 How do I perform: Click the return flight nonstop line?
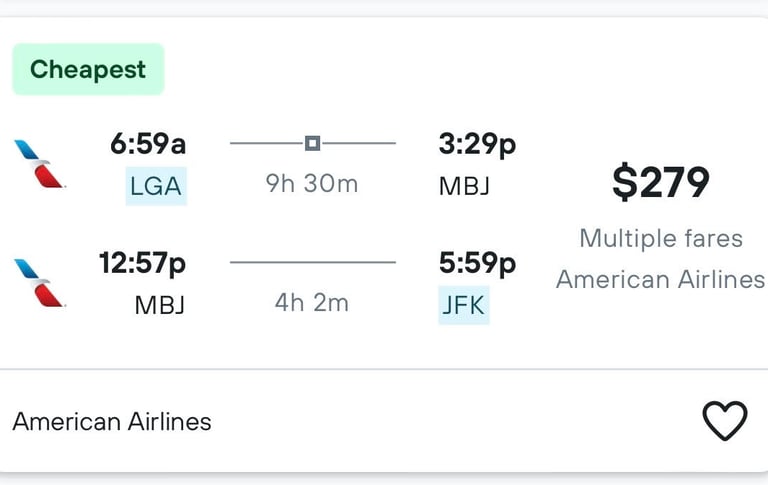313,262
